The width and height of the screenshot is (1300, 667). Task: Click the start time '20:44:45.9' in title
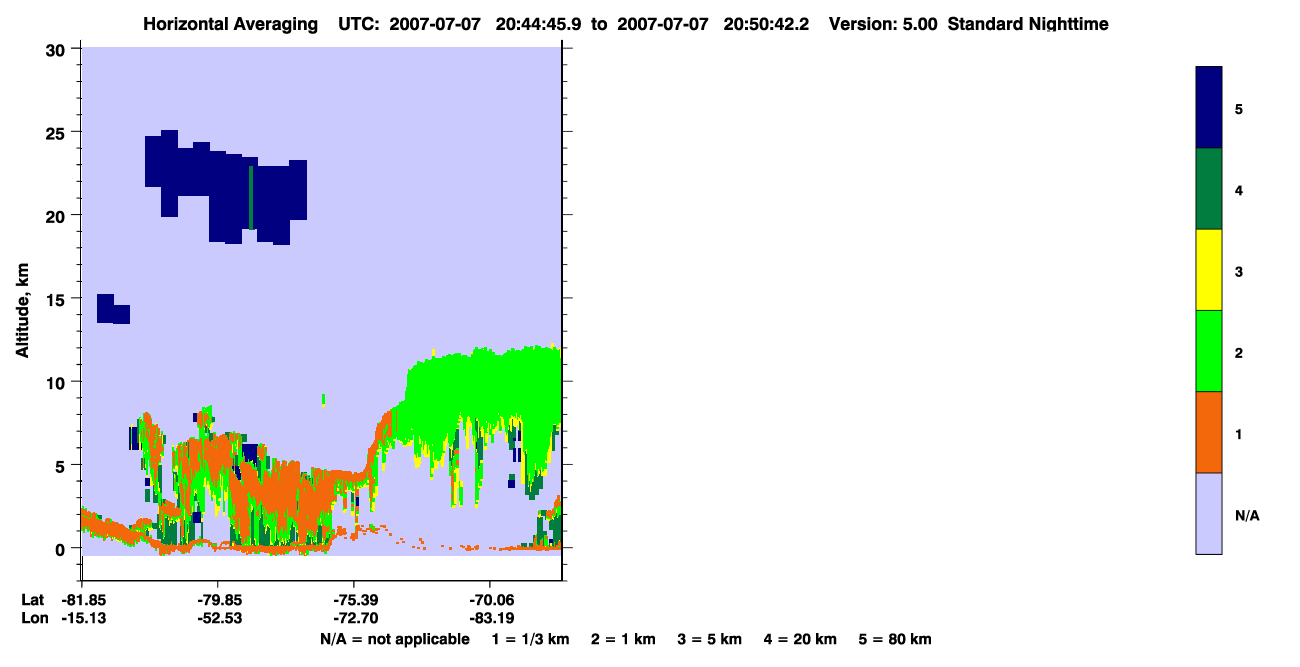tap(537, 24)
